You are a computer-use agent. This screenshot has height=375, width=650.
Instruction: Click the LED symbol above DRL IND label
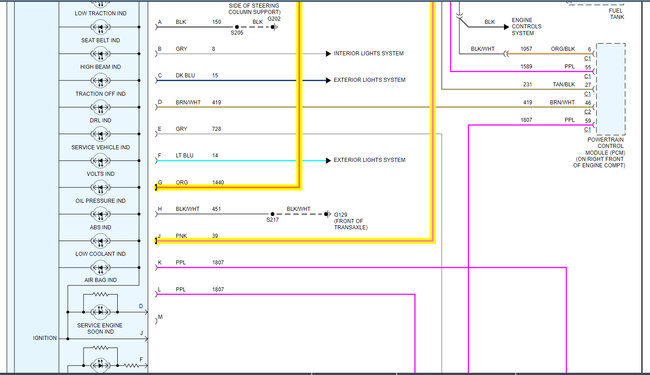[x=100, y=107]
